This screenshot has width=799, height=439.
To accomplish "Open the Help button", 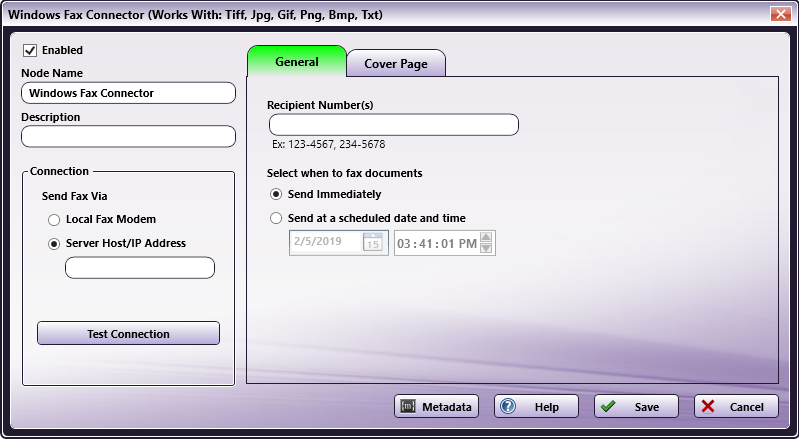I will pos(536,406).
